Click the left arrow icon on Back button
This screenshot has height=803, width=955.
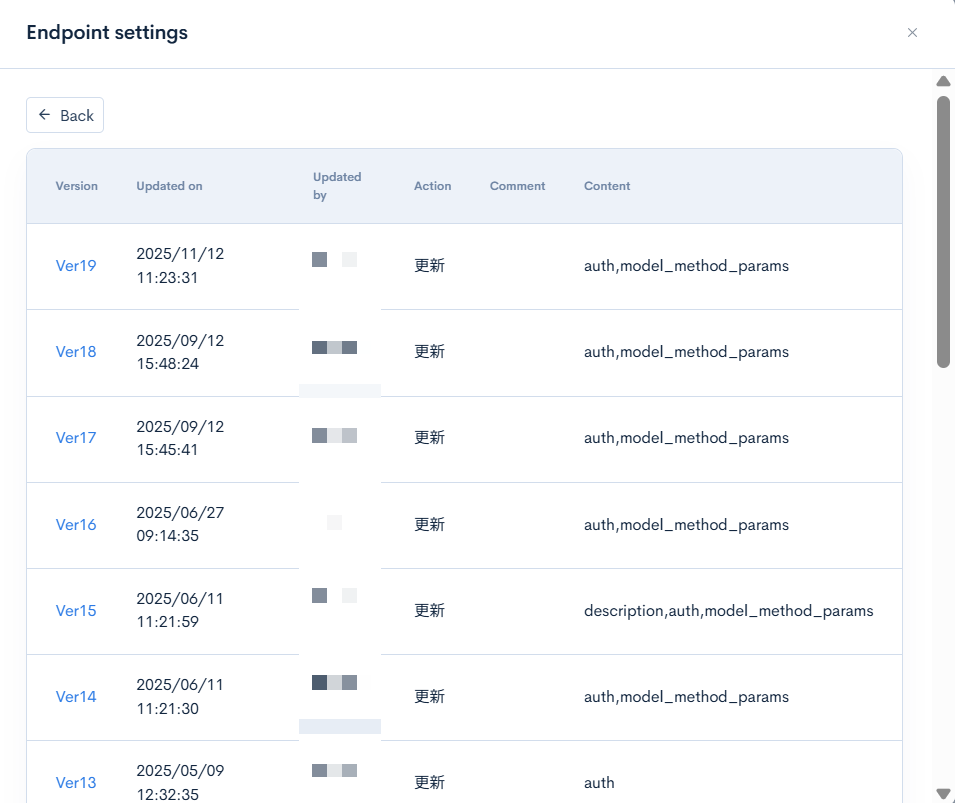(43, 115)
